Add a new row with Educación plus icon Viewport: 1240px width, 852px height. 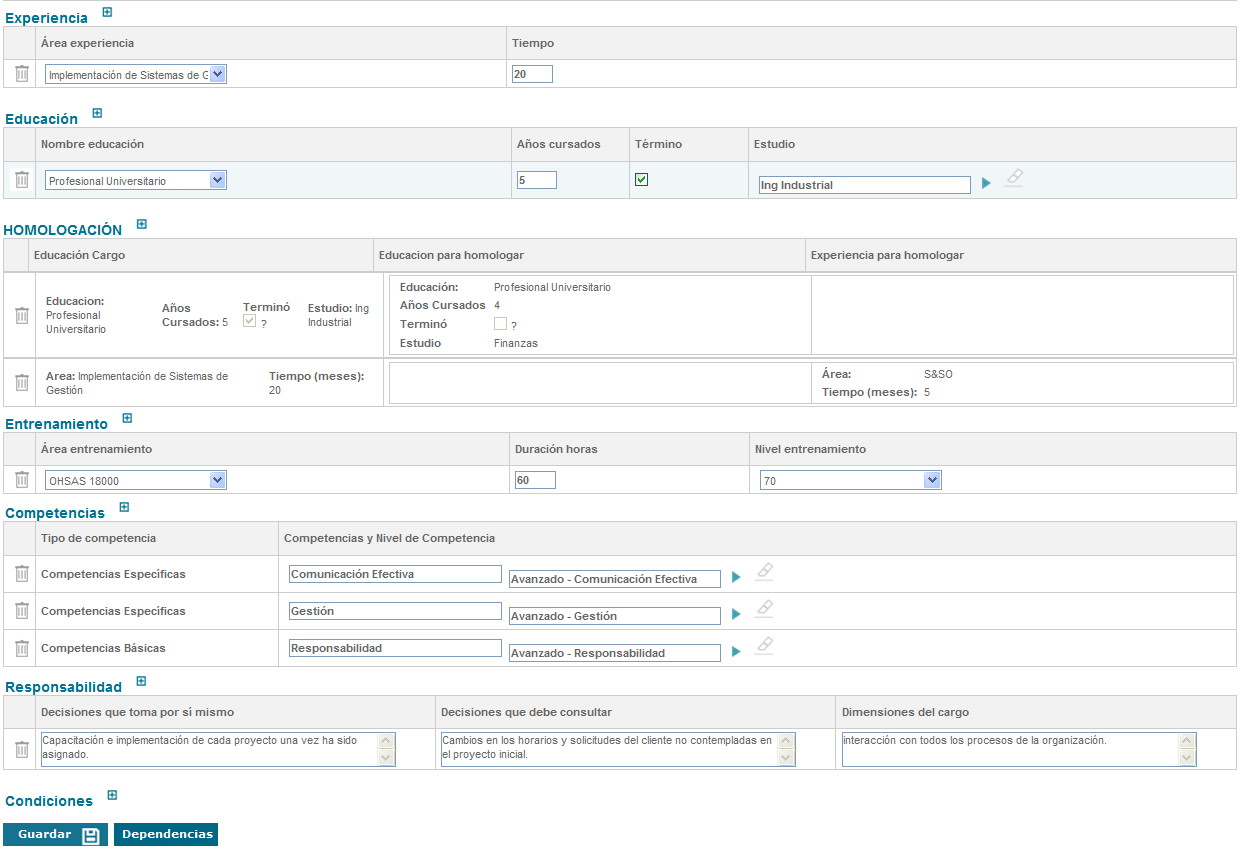97,114
